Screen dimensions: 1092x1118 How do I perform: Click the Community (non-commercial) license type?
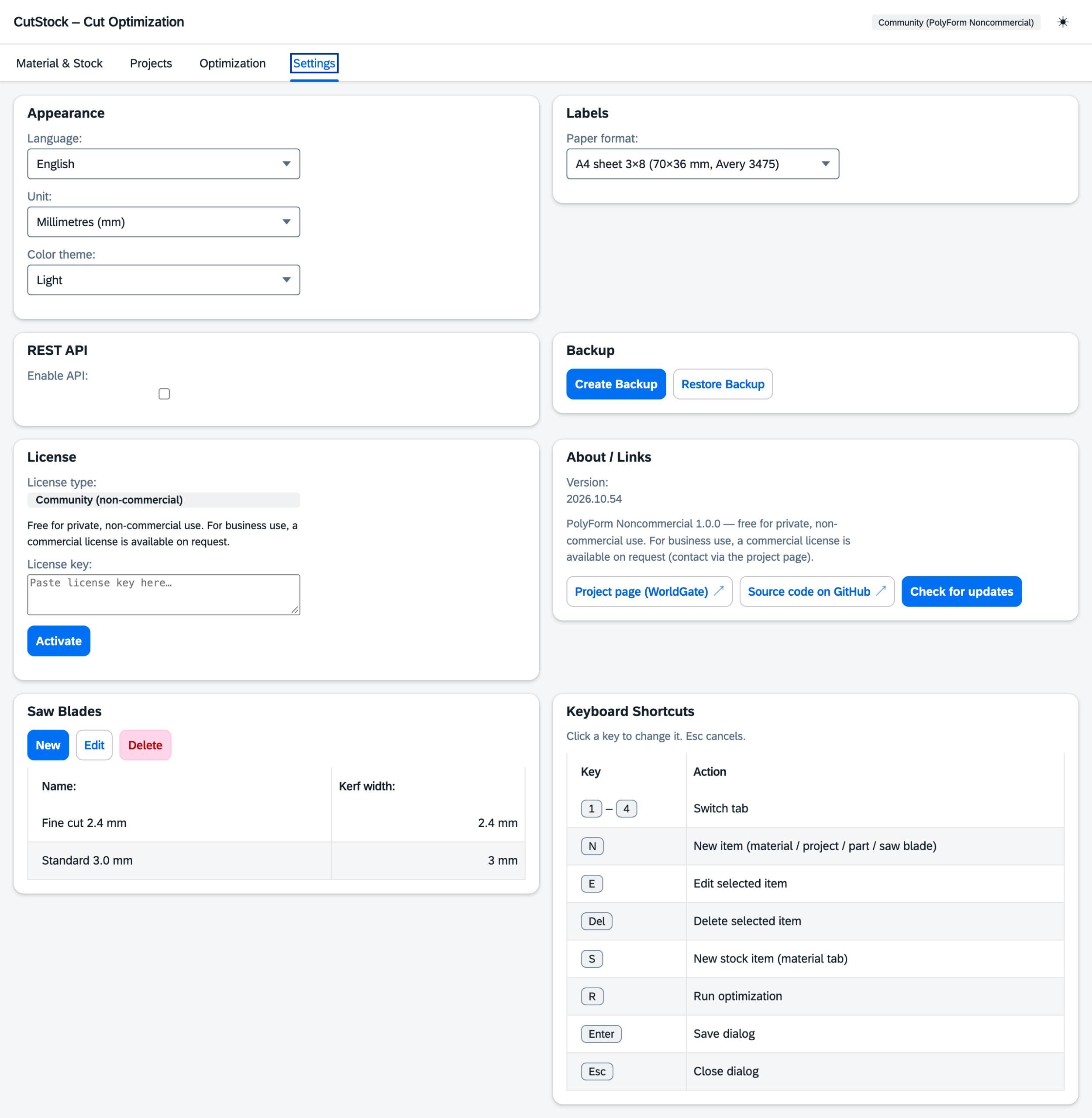(x=163, y=500)
